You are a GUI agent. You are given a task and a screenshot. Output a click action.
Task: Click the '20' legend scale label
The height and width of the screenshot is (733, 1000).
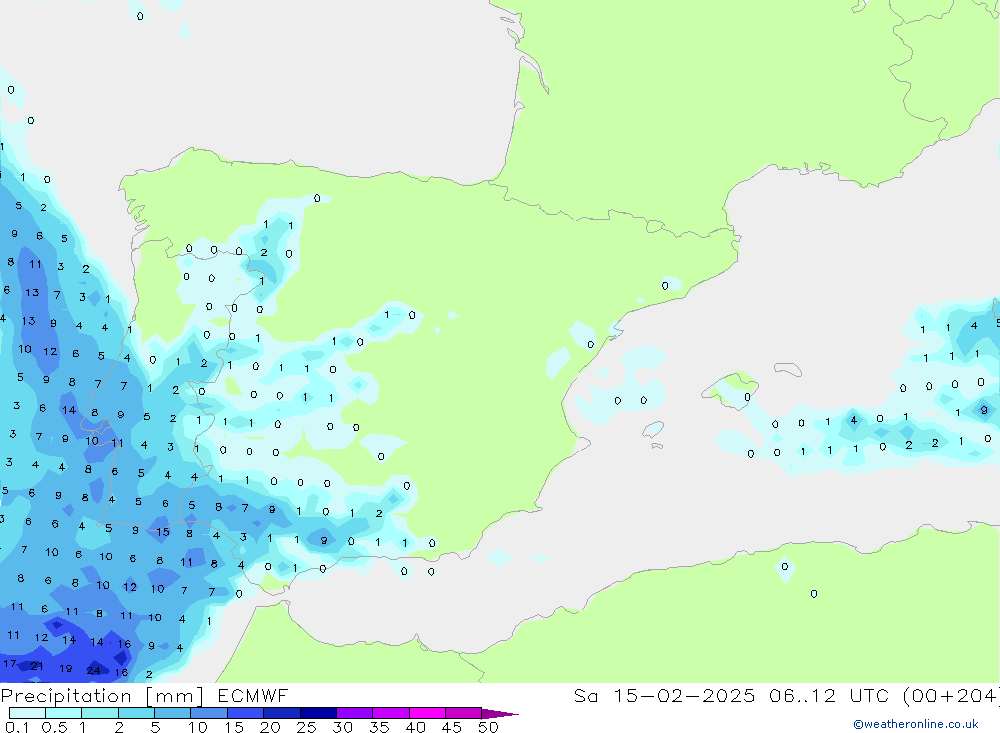point(270,727)
